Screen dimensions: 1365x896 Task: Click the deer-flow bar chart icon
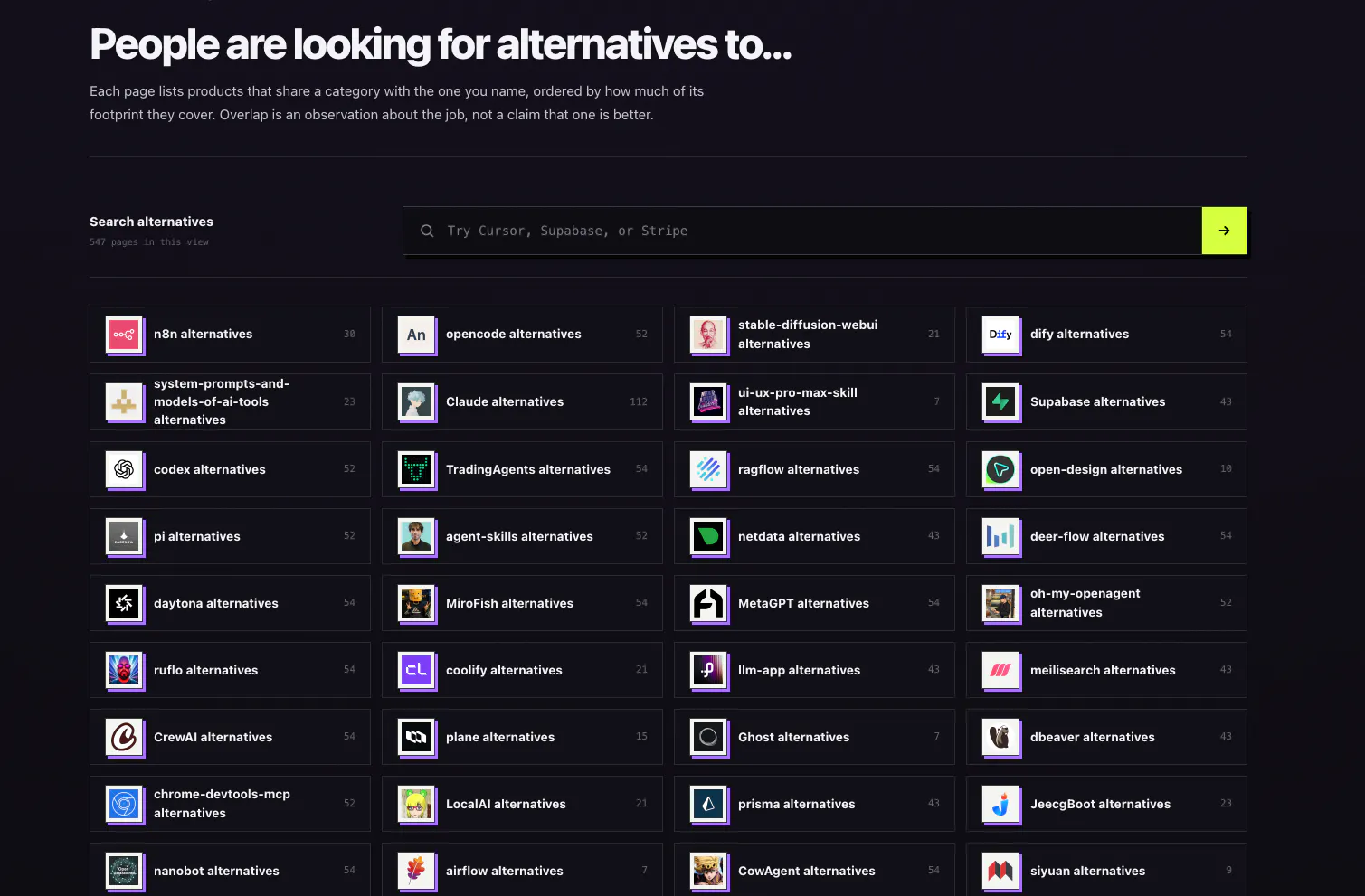point(1000,536)
